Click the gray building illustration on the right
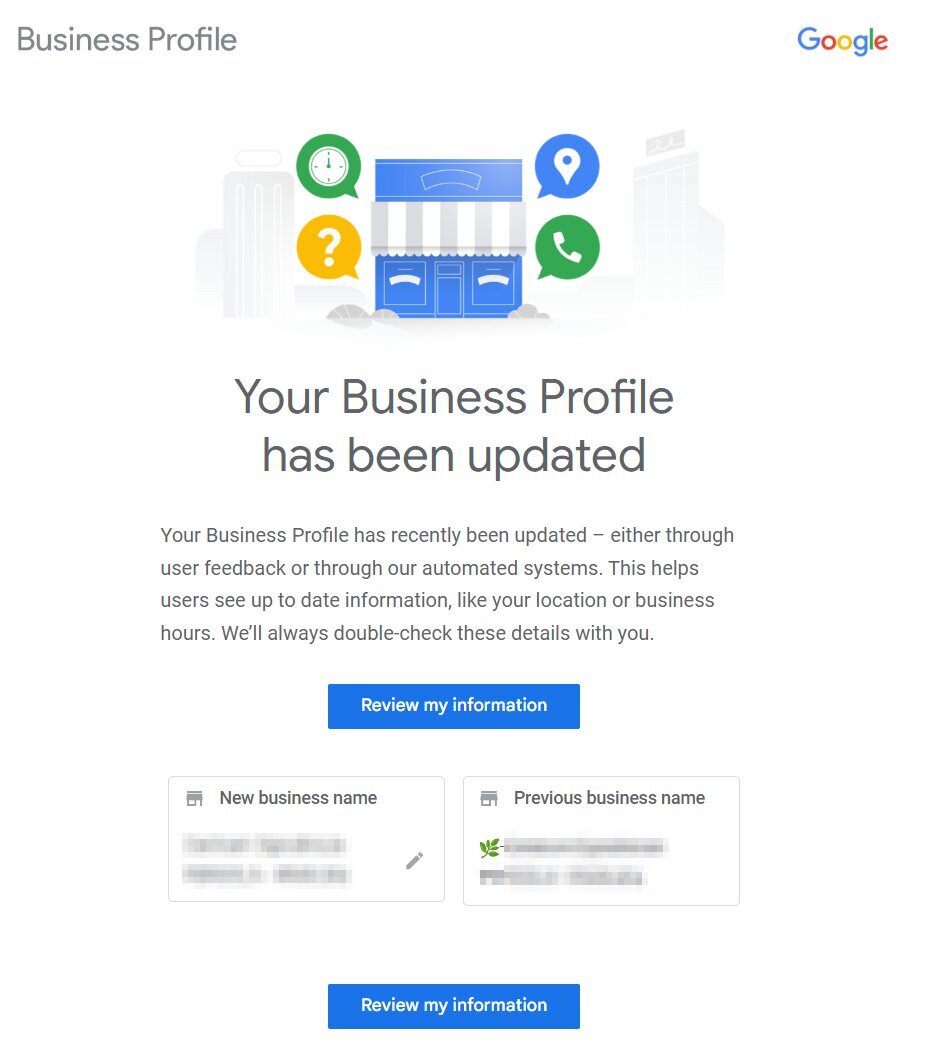 coord(677,223)
